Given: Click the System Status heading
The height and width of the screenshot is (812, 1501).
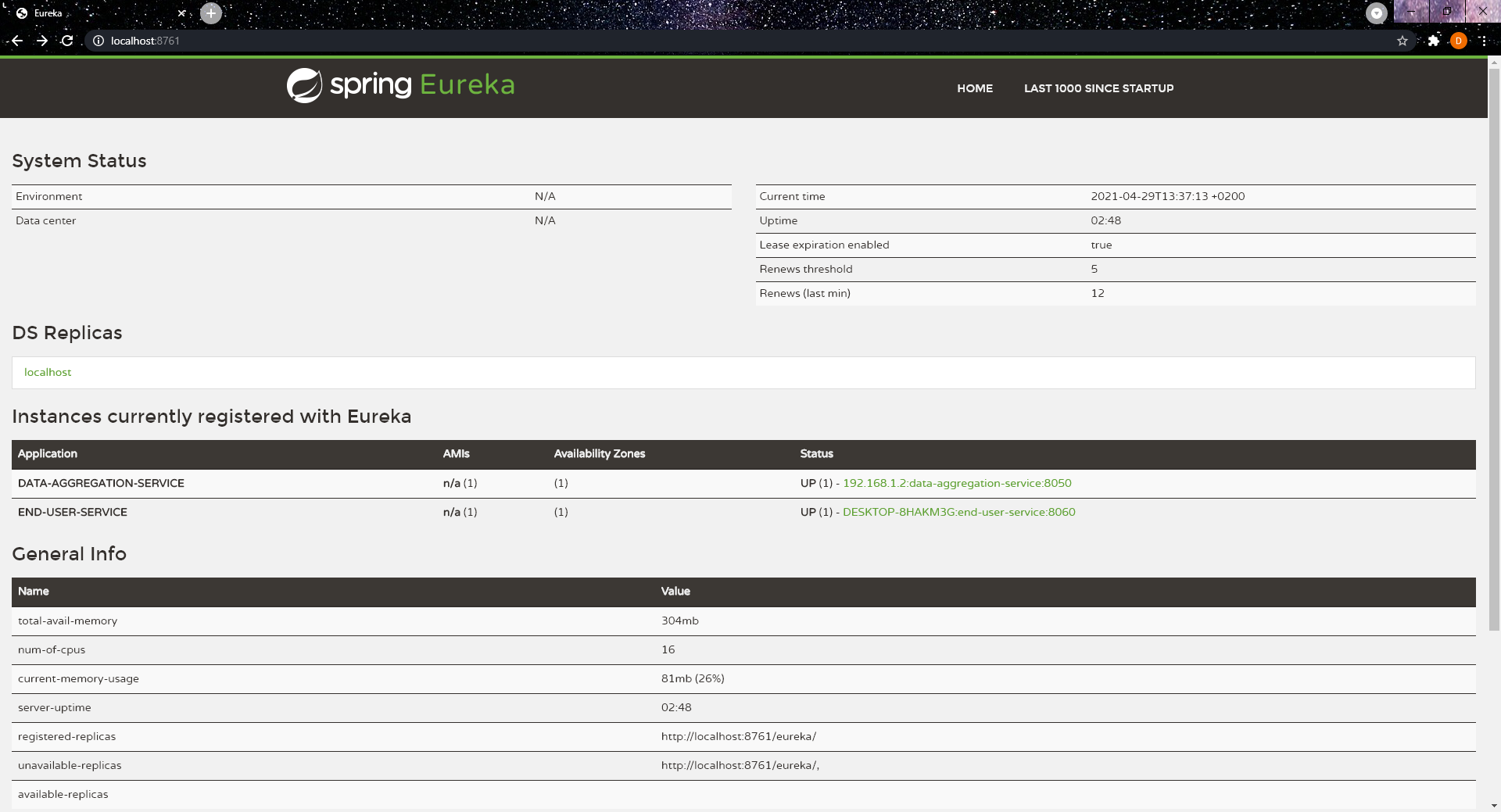Looking at the screenshot, I should tap(79, 161).
